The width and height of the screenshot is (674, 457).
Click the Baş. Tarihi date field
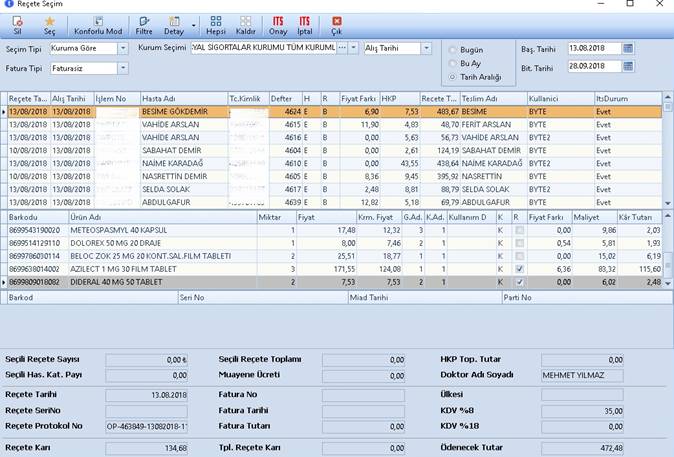[x=594, y=48]
